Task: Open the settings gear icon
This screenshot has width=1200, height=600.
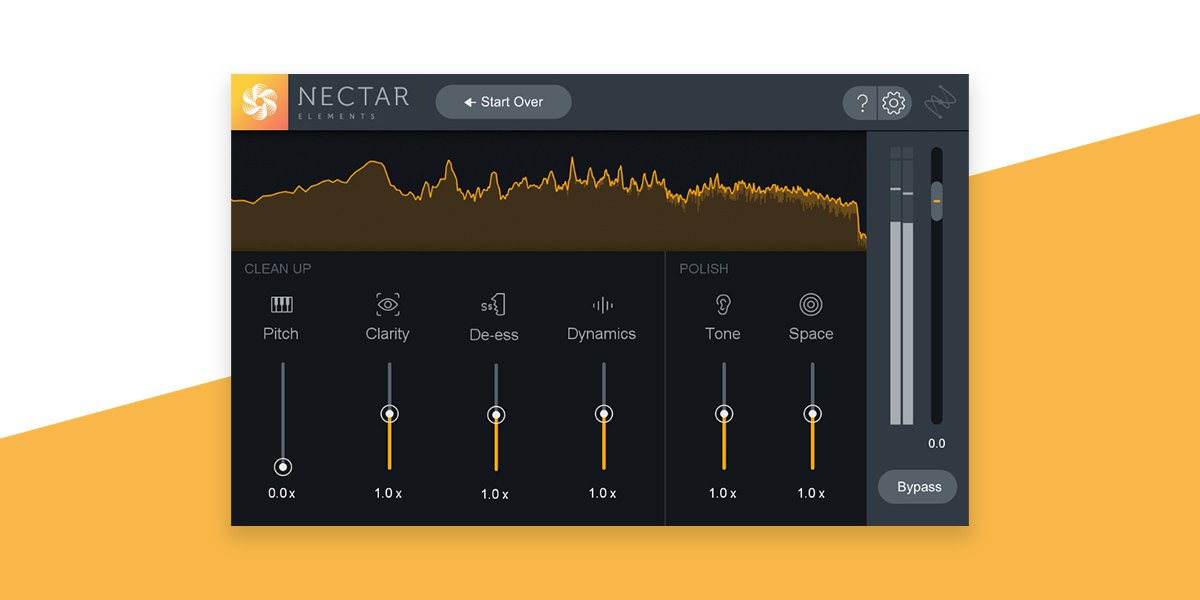Action: tap(893, 102)
